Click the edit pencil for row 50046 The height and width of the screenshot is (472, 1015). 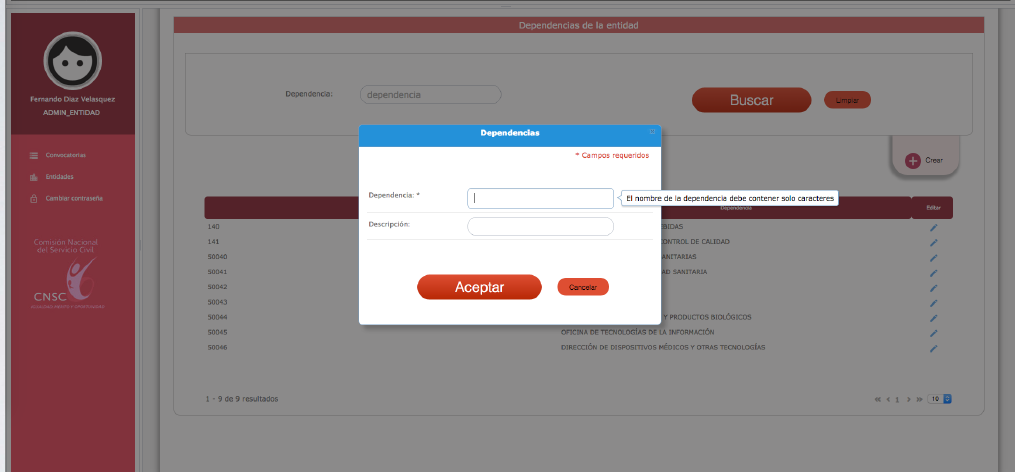coord(933,348)
